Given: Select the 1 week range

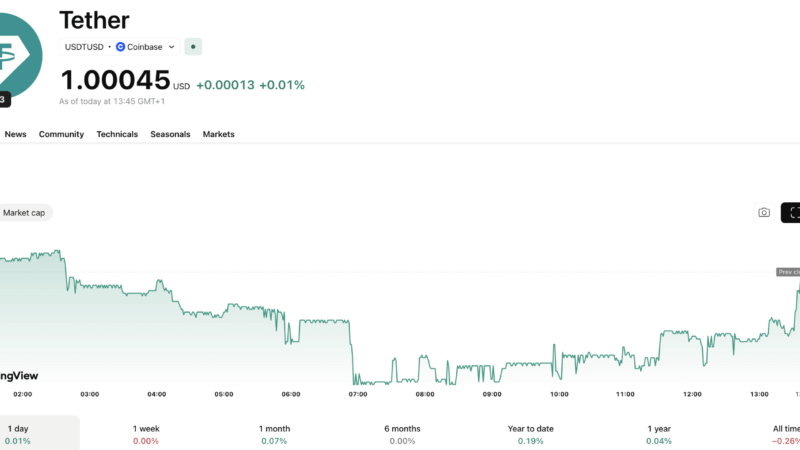Looking at the screenshot, I should point(146,434).
